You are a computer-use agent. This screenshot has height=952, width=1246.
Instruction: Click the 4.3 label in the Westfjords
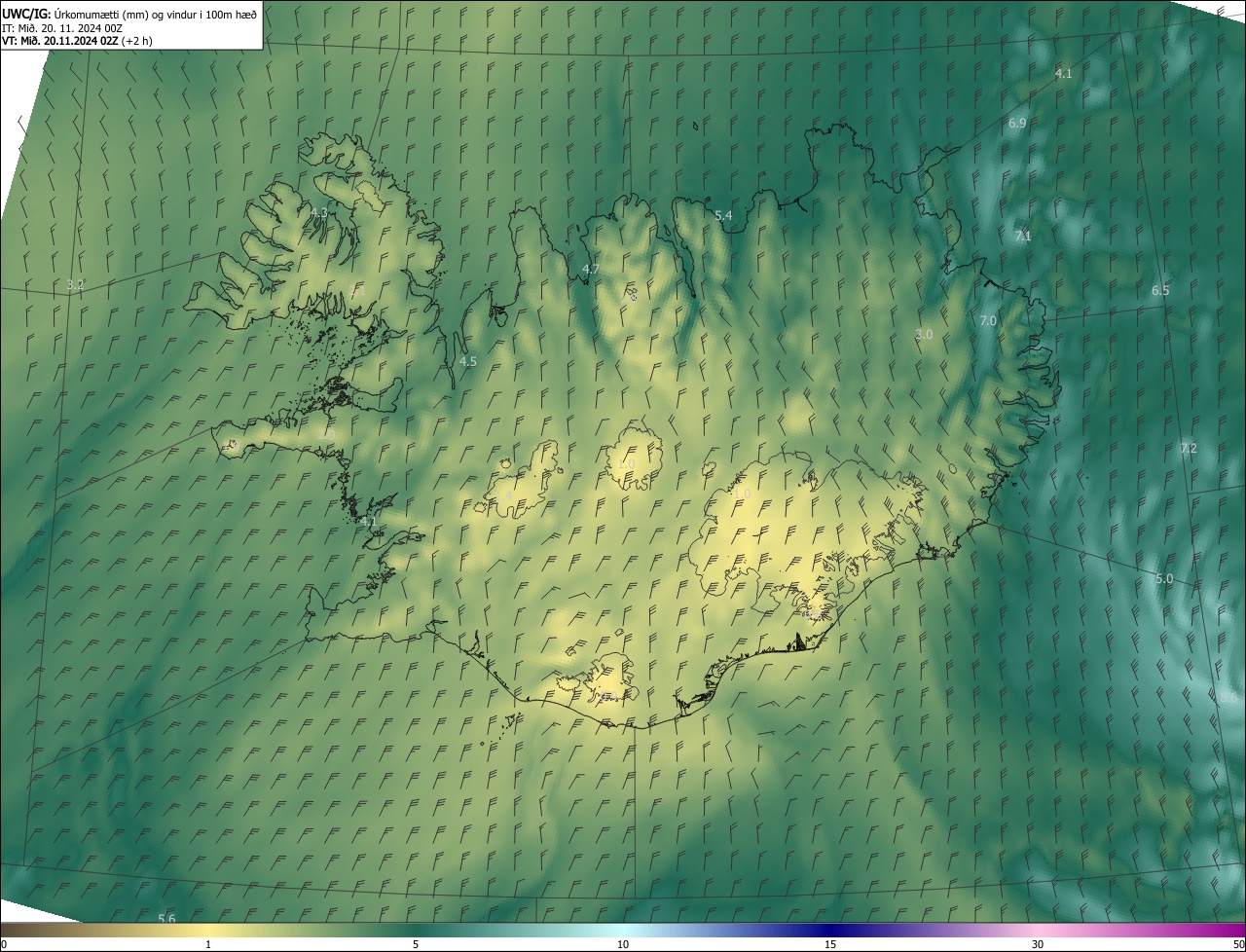pyautogui.click(x=318, y=212)
